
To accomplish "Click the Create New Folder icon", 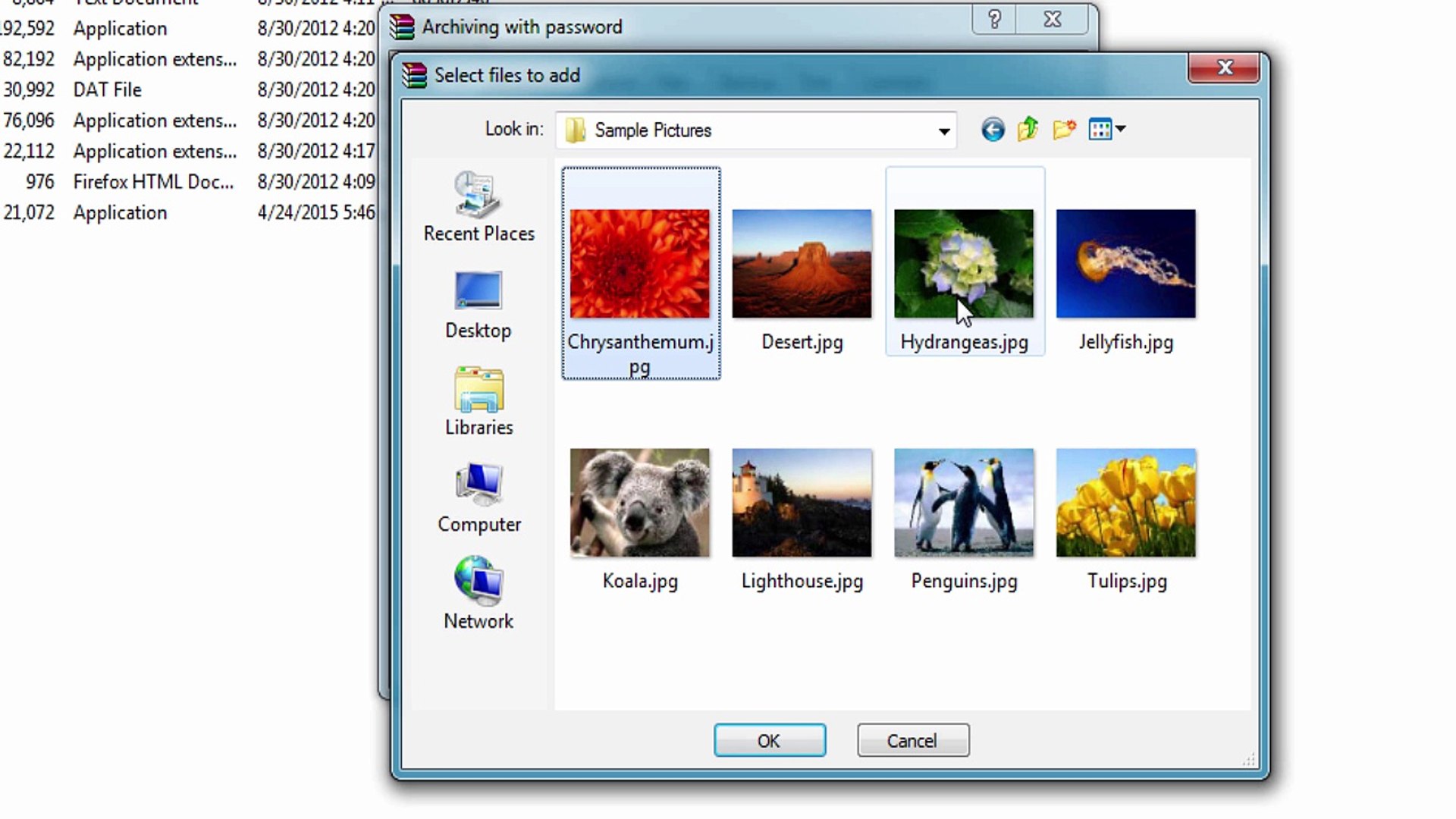I will pyautogui.click(x=1063, y=129).
